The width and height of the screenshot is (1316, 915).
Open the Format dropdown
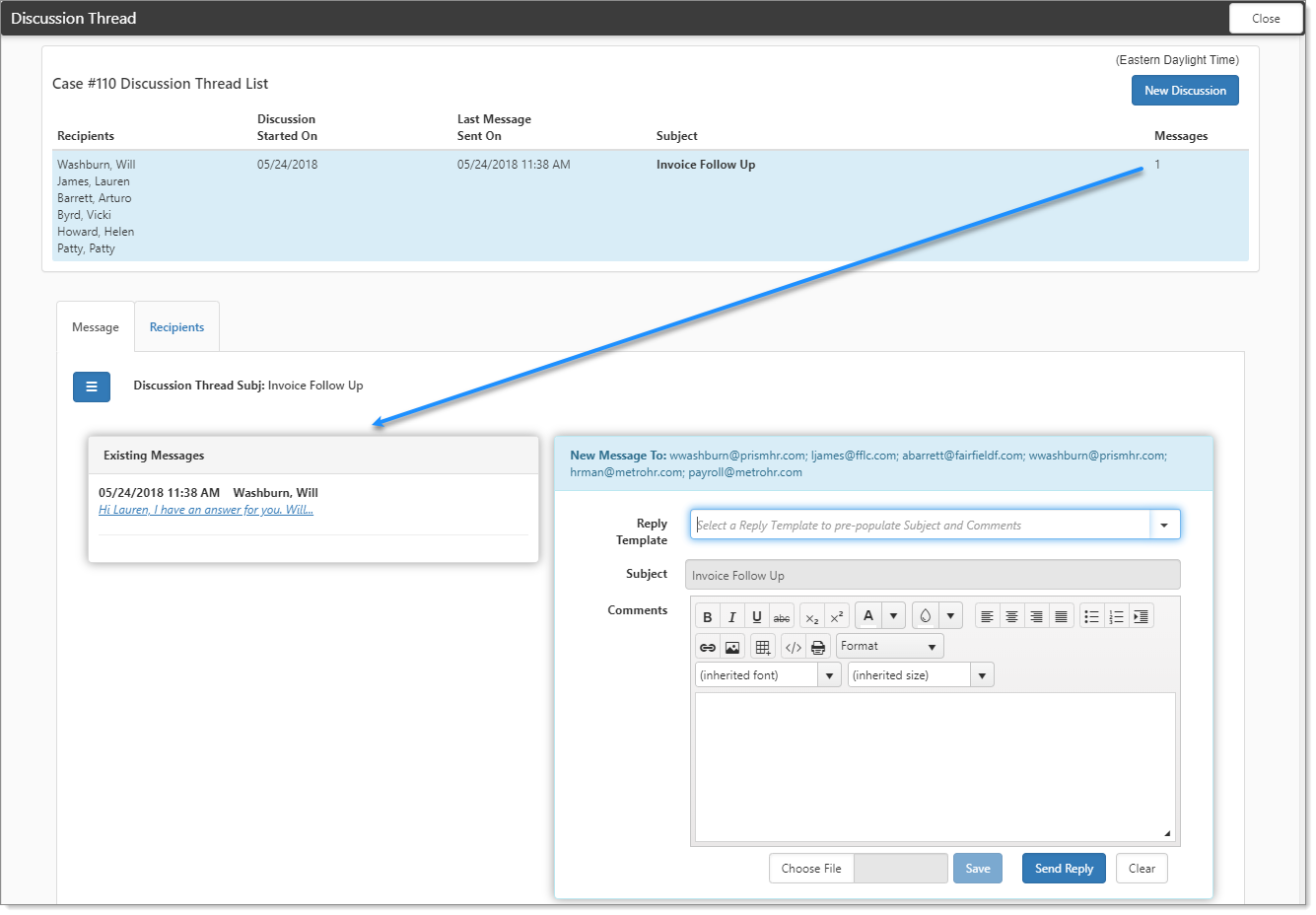pos(889,647)
